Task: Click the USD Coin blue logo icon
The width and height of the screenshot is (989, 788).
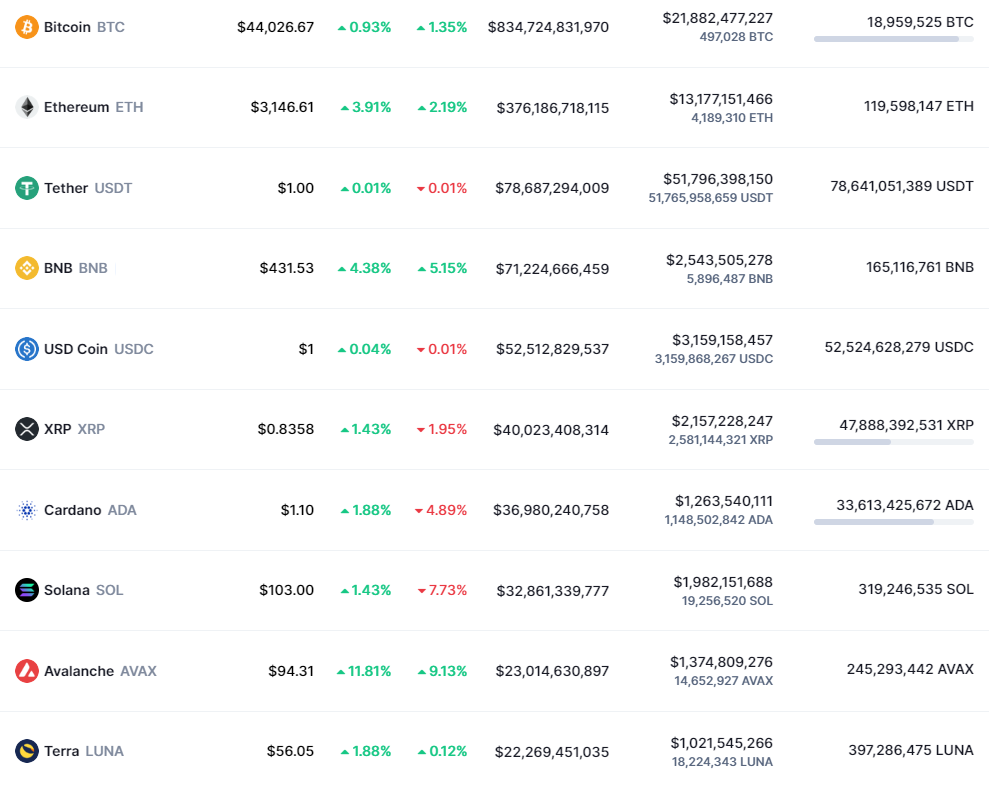Action: [x=26, y=349]
